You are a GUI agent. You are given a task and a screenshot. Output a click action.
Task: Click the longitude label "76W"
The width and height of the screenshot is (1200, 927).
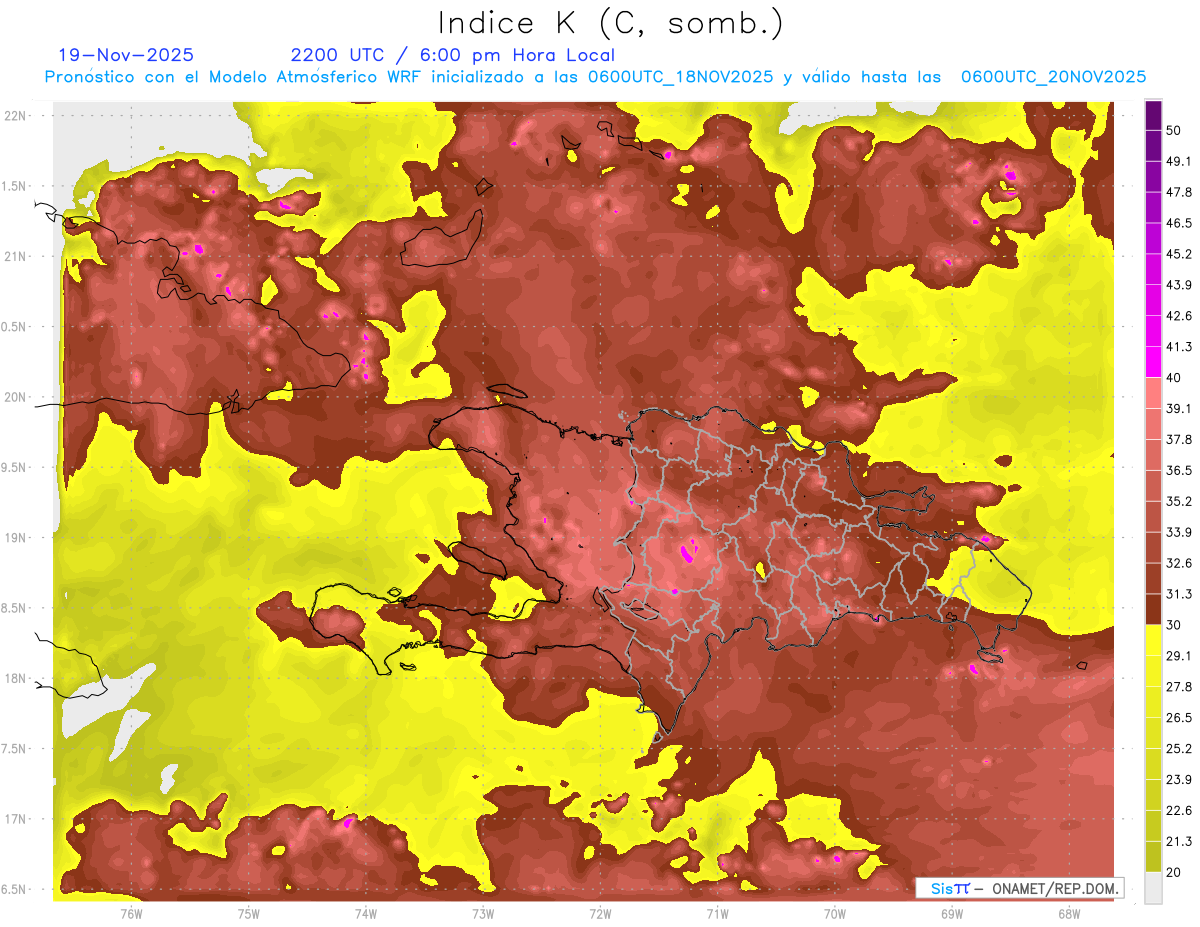click(x=131, y=913)
